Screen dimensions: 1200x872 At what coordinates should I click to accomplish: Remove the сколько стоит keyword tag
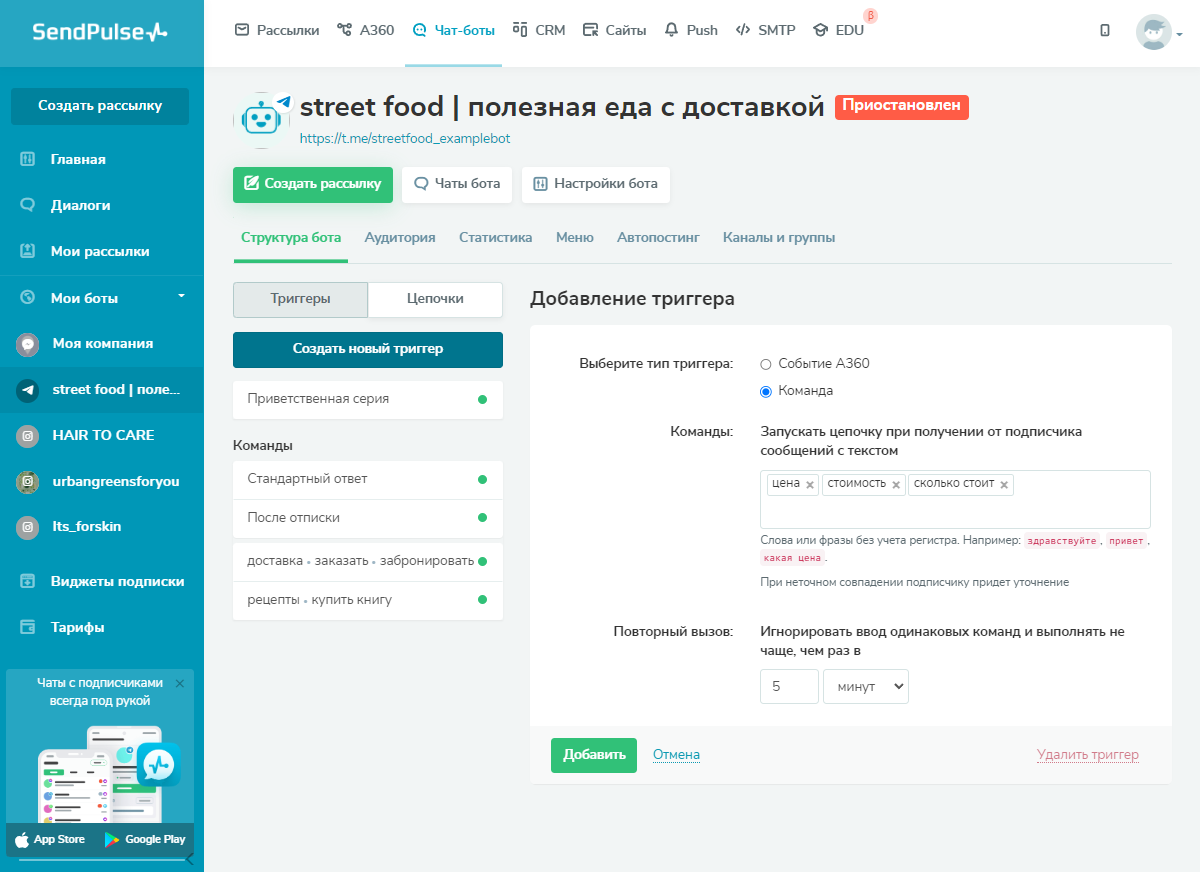[1004, 485]
